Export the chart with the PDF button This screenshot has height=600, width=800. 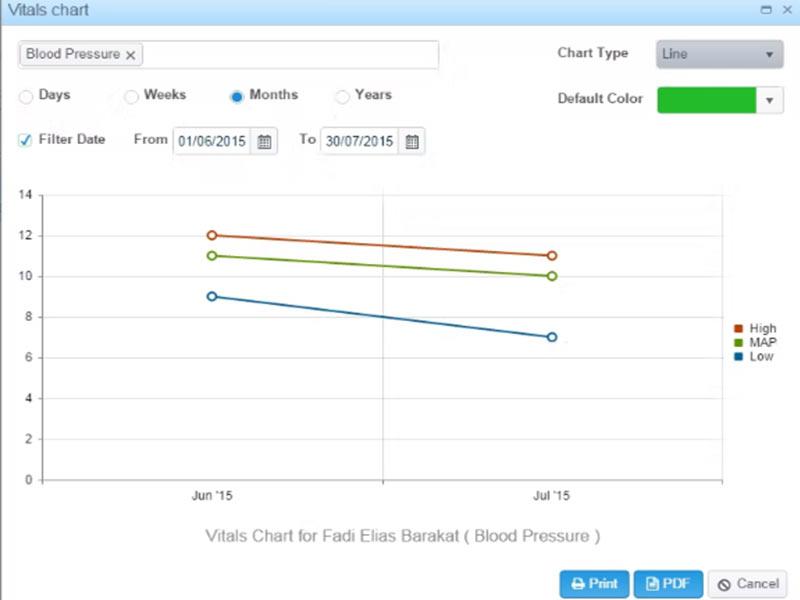[x=668, y=584]
